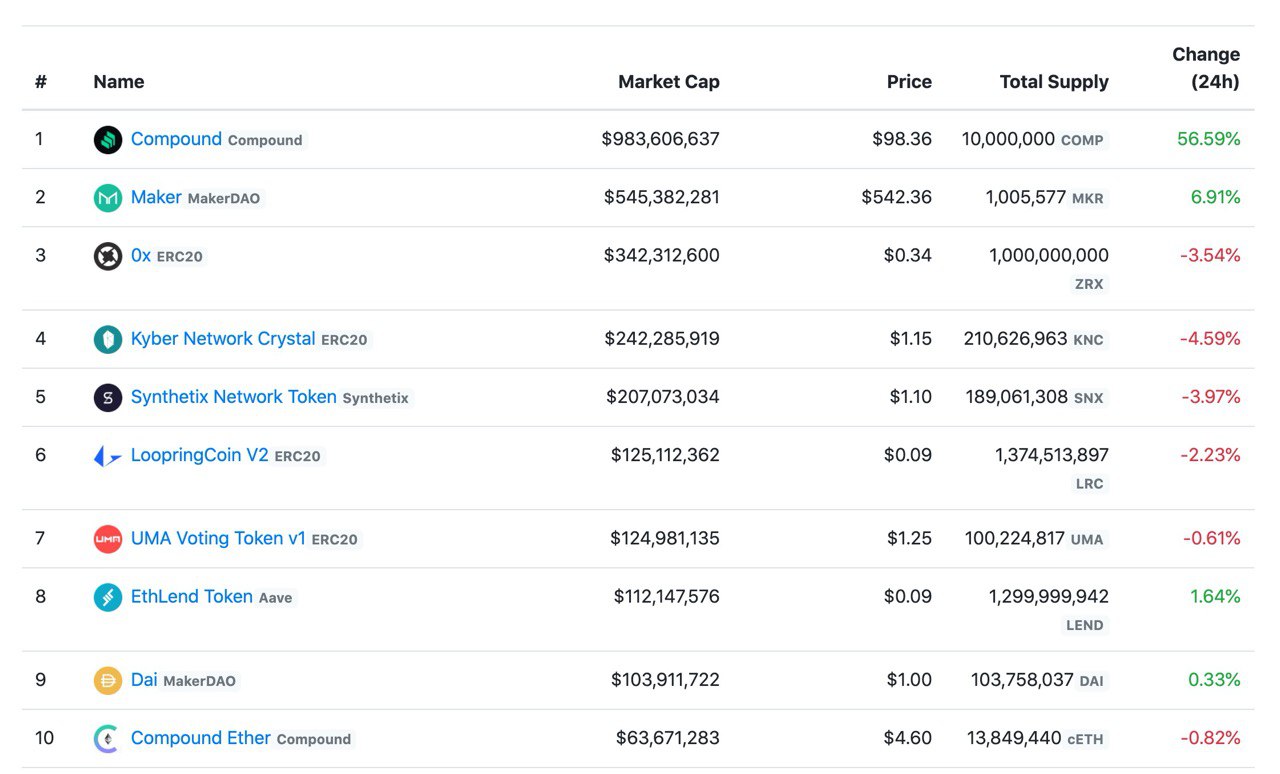The image size is (1280, 774).
Task: Click the 56.59% change value
Action: click(1209, 139)
